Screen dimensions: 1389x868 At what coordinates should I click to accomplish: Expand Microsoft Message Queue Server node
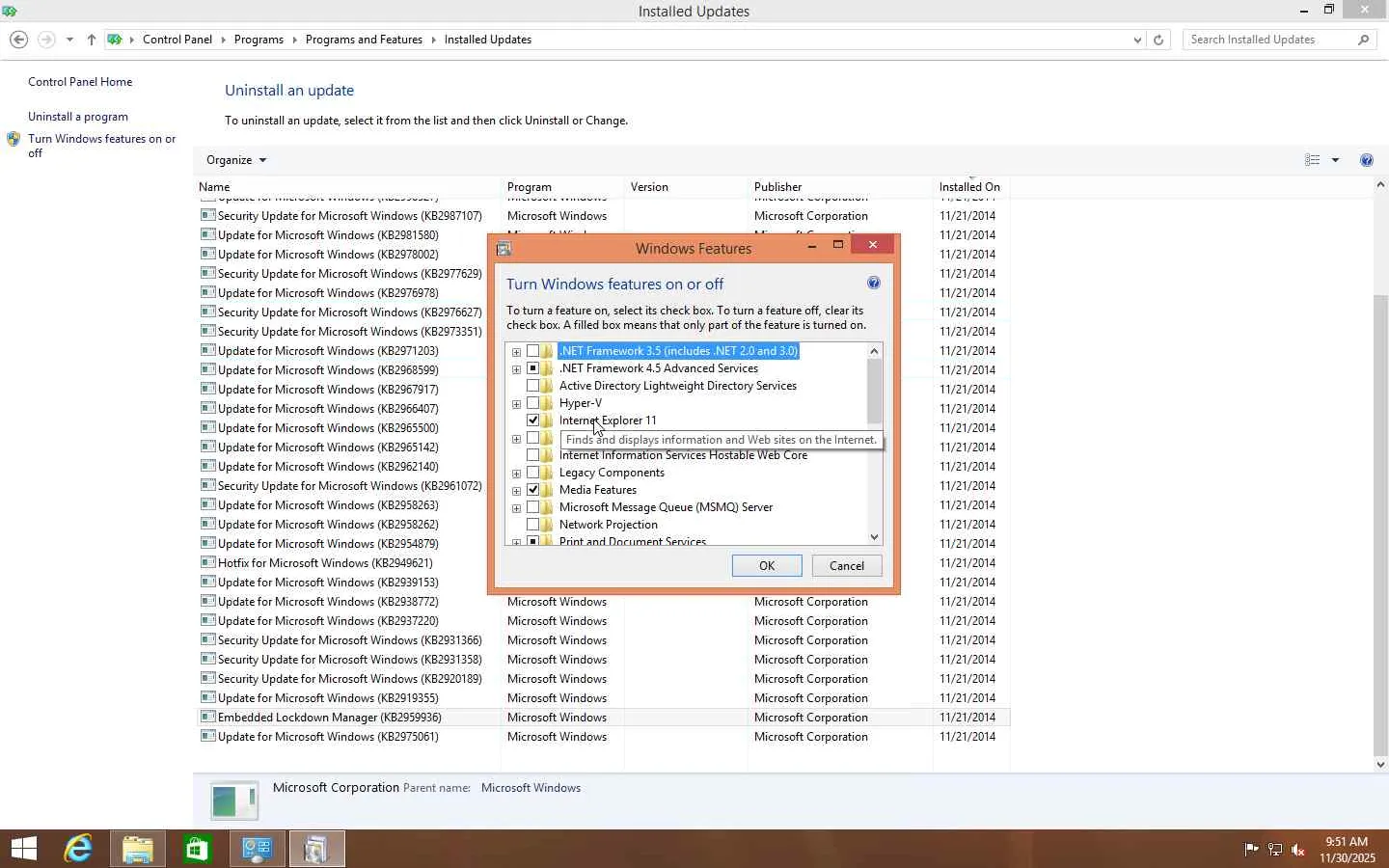(x=516, y=508)
